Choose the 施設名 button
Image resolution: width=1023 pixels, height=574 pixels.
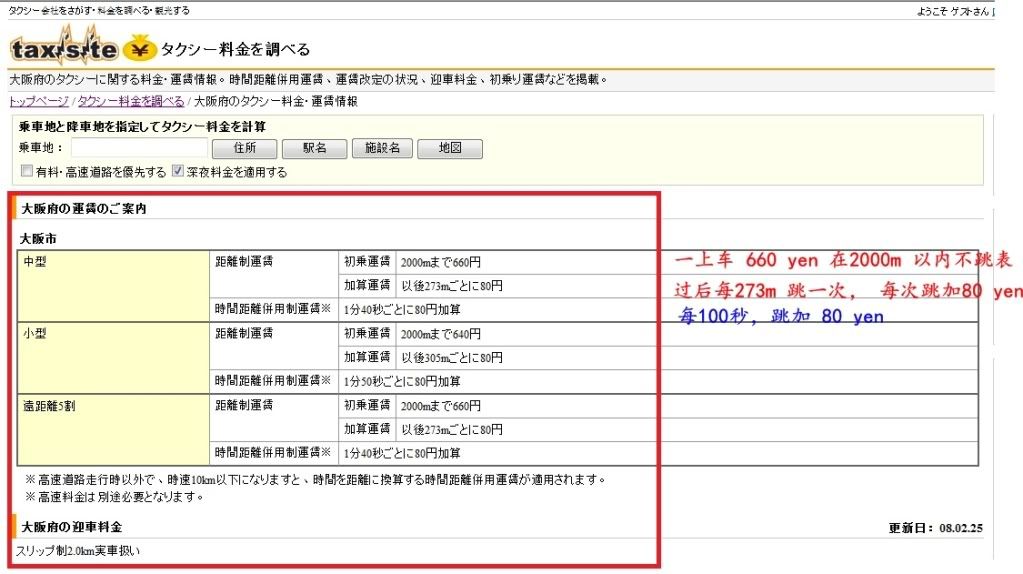point(382,148)
